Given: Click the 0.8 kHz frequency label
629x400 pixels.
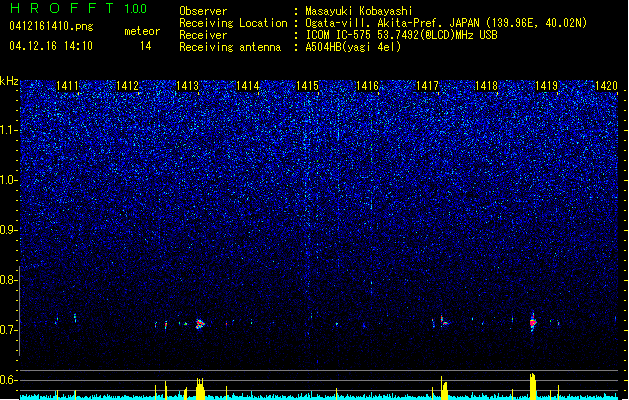Looking at the screenshot, I should (x=9, y=280).
